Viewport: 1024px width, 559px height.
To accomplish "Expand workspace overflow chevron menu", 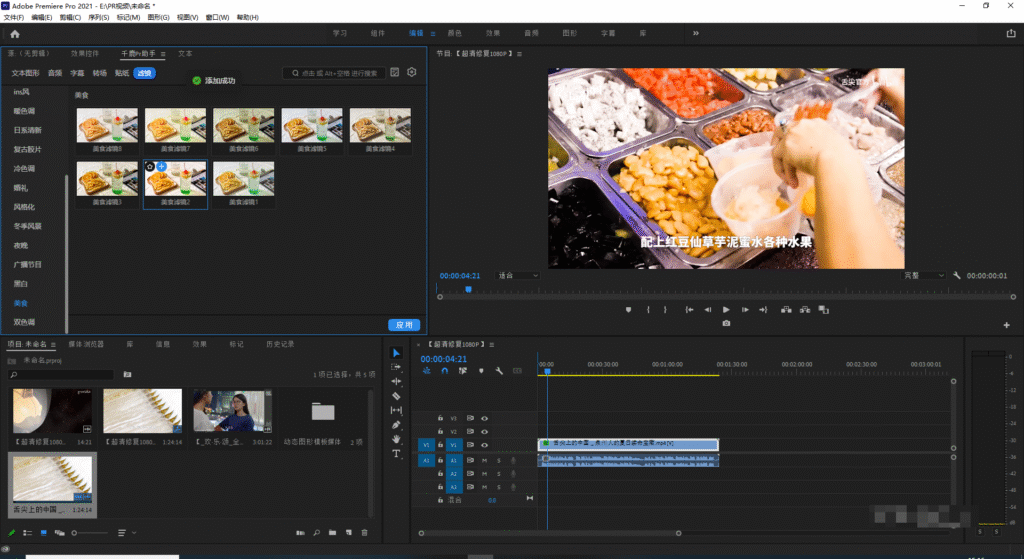I will [696, 33].
